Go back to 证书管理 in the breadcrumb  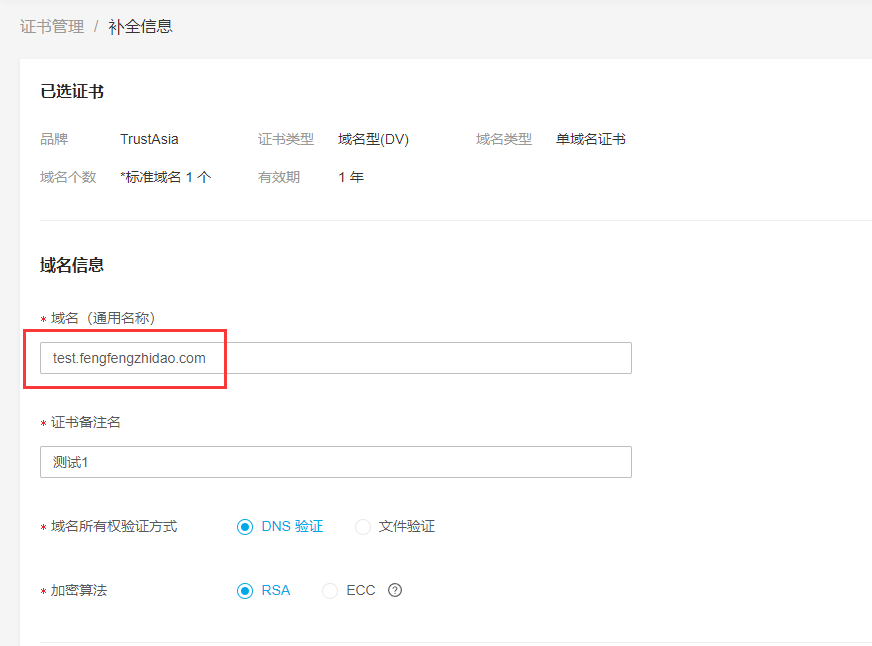pyautogui.click(x=52, y=27)
